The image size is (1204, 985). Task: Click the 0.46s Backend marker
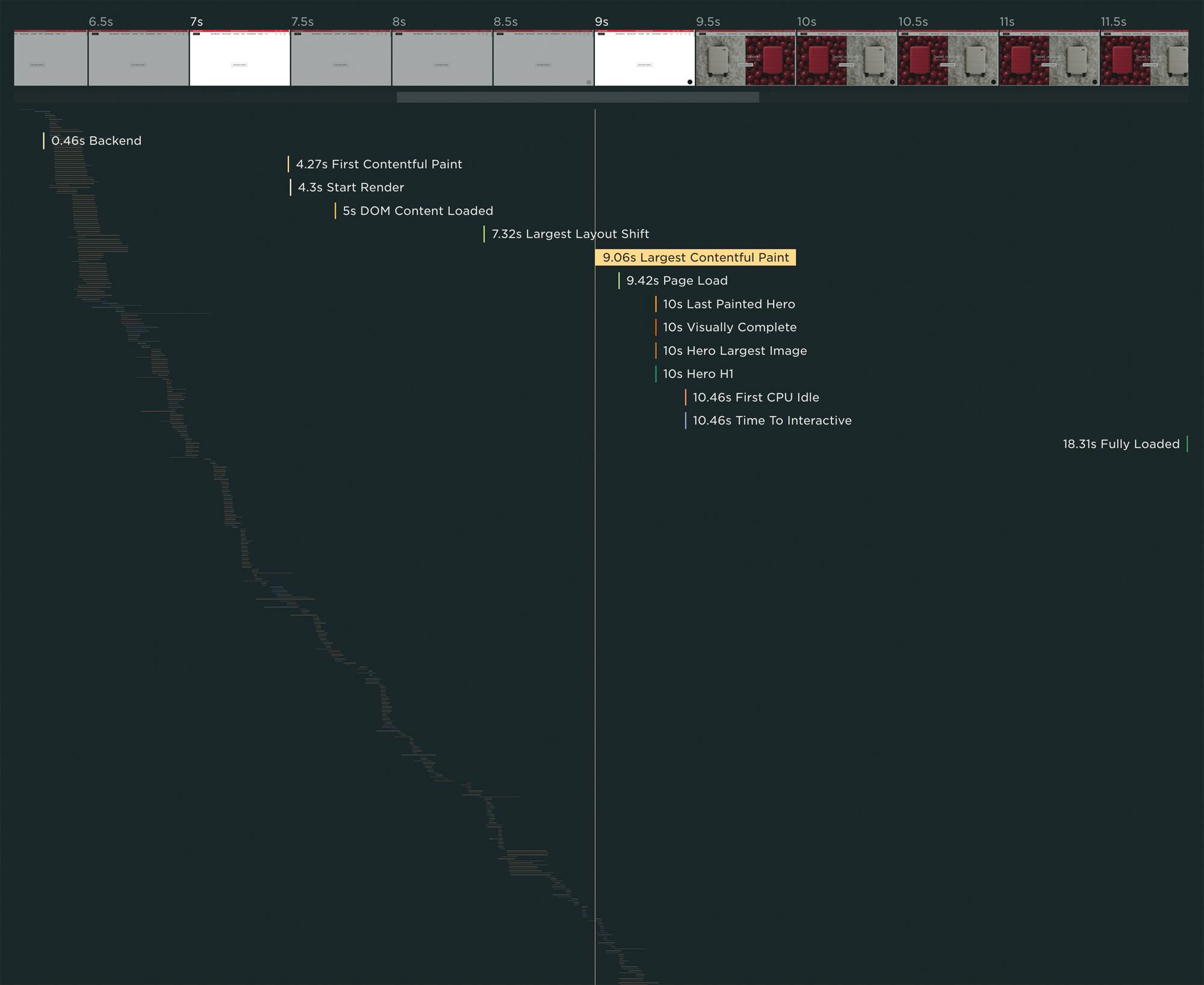tap(96, 141)
